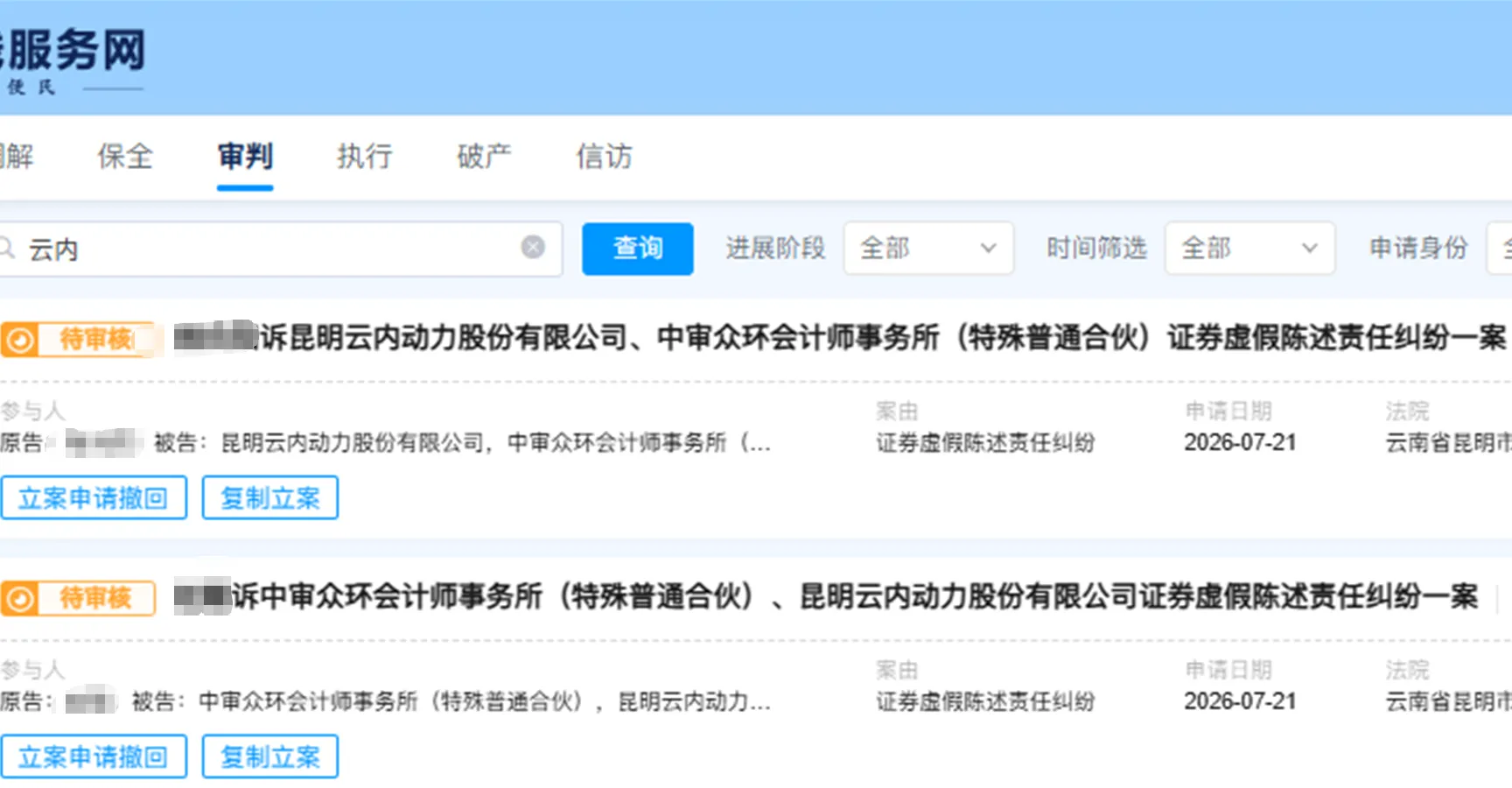Click the first case's defendant text 被告：昆明云内动力股份有限公司
The image size is (1512, 788).
[462, 443]
